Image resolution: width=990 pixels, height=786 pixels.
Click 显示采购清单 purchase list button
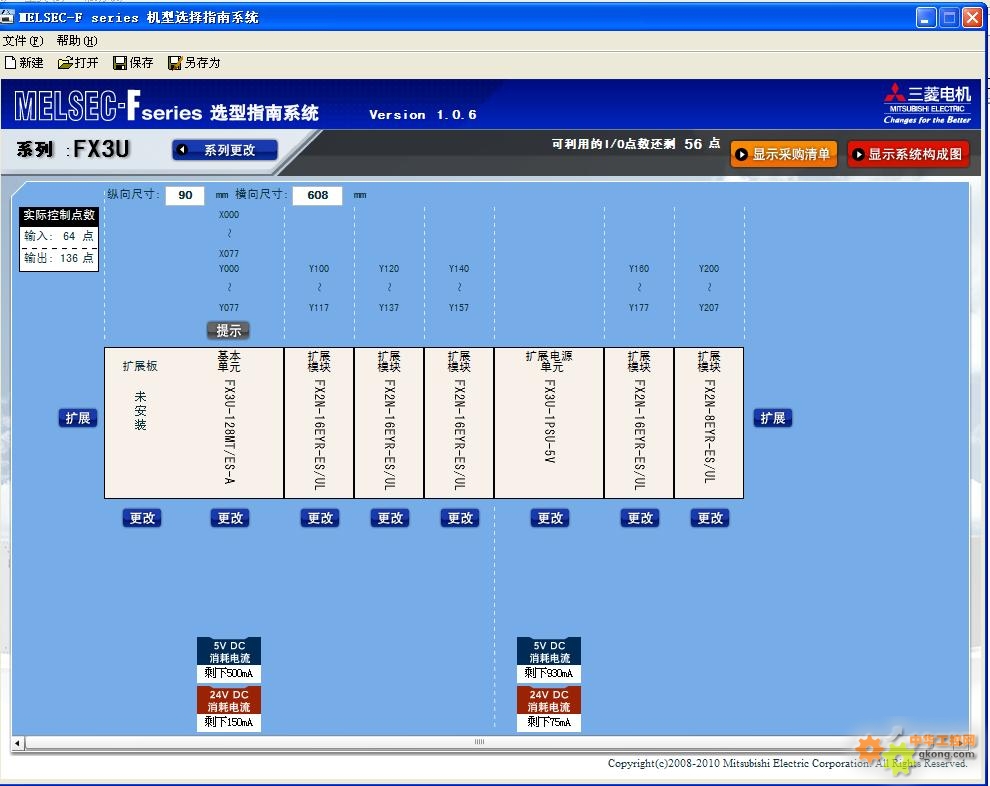pyautogui.click(x=784, y=154)
